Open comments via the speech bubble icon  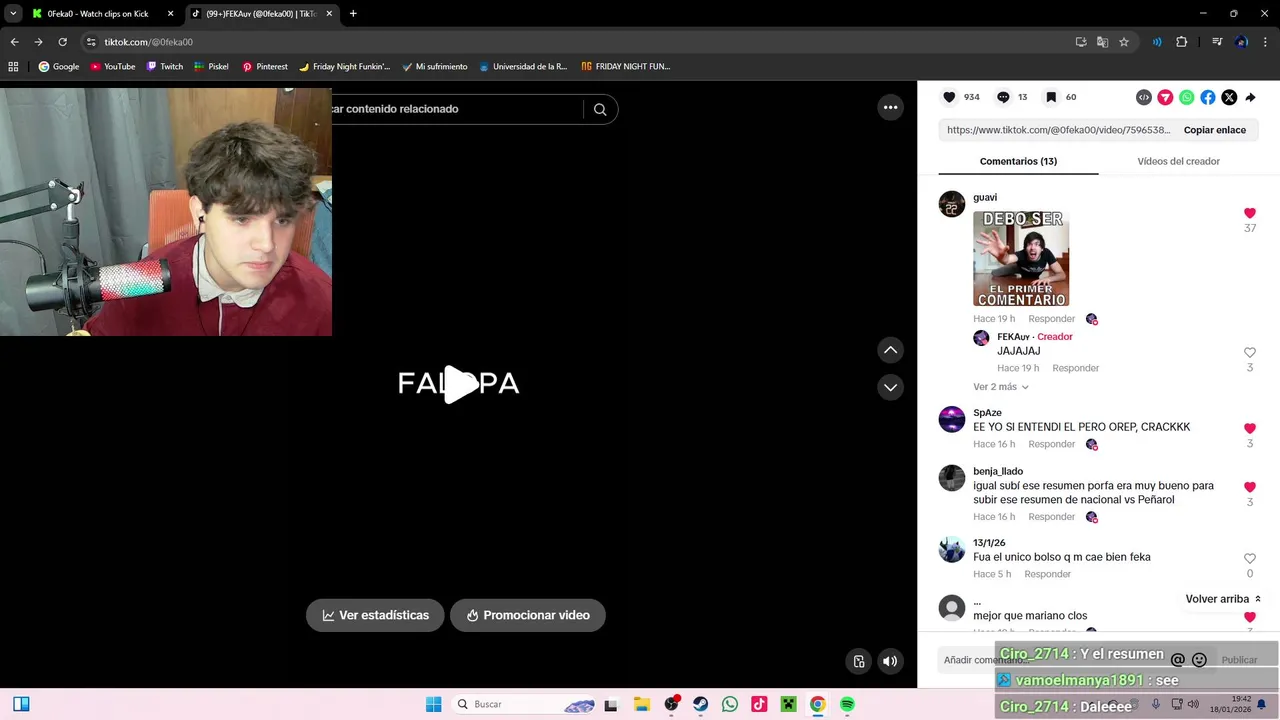click(x=1003, y=97)
